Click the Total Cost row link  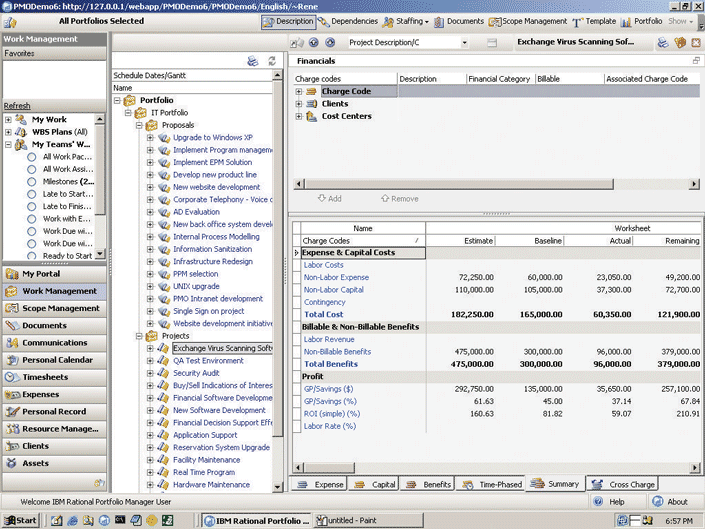(324, 315)
